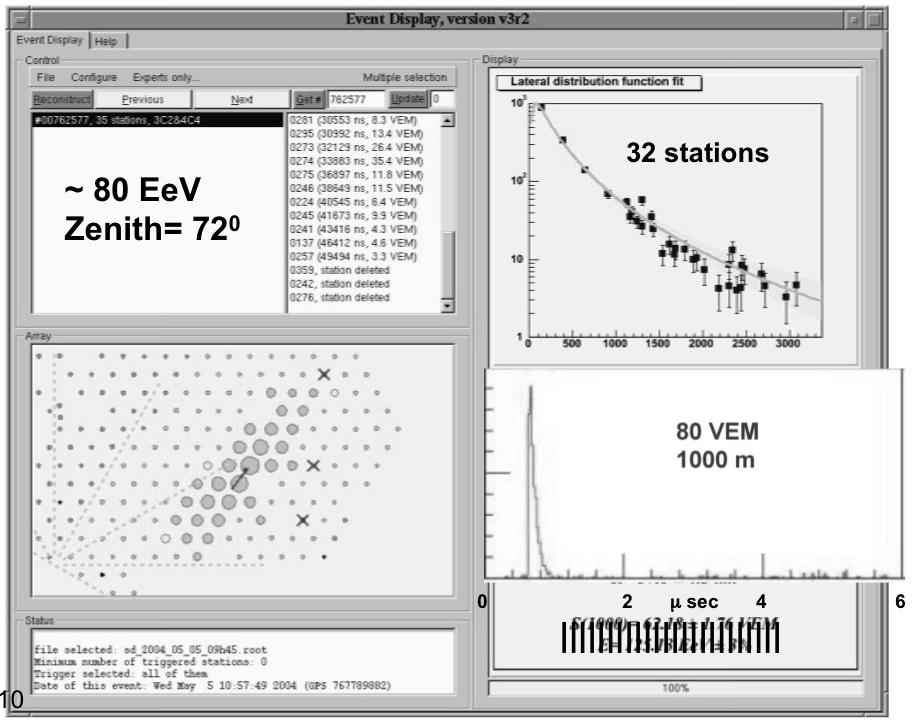The height and width of the screenshot is (726, 912).
Task: Click the 'Date of this event' status line
Action: click(x=212, y=686)
